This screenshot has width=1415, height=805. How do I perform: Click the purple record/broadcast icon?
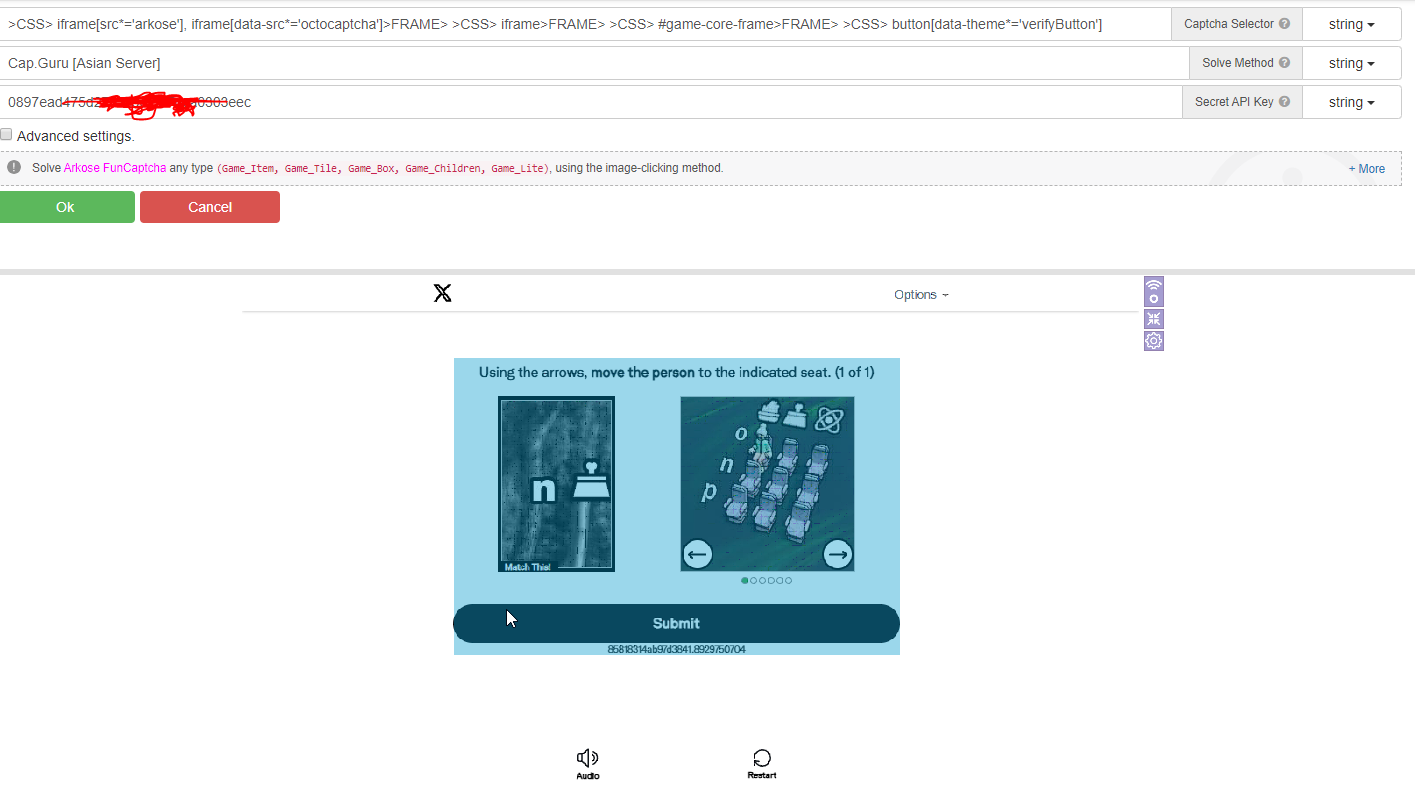click(1154, 291)
